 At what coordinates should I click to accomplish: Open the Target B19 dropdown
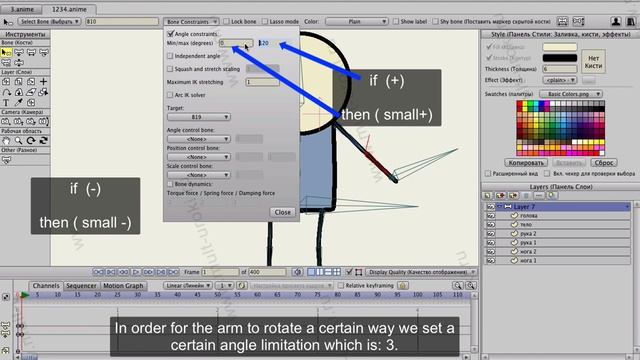coord(199,117)
